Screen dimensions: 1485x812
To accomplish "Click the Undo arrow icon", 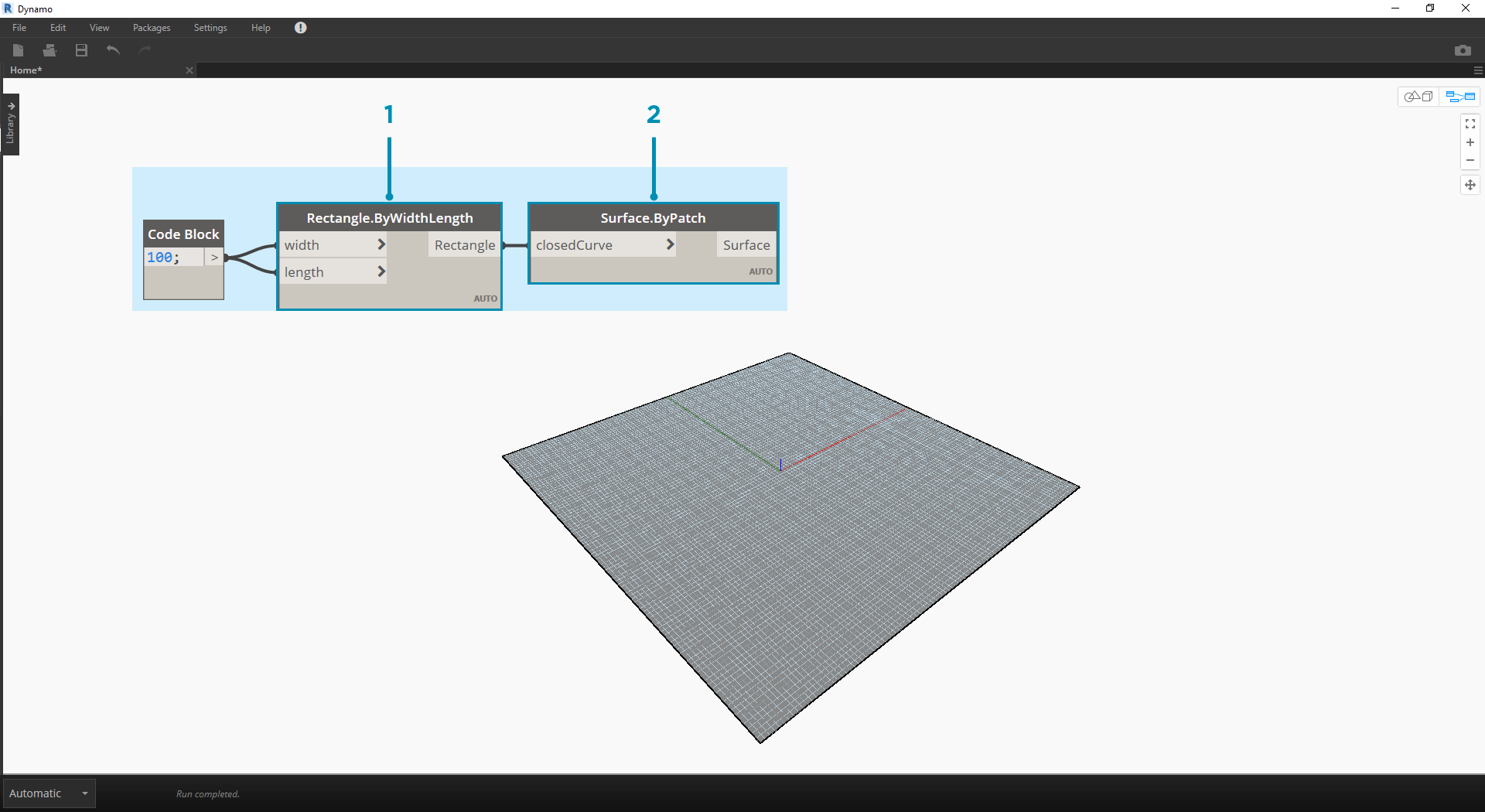I will point(113,50).
